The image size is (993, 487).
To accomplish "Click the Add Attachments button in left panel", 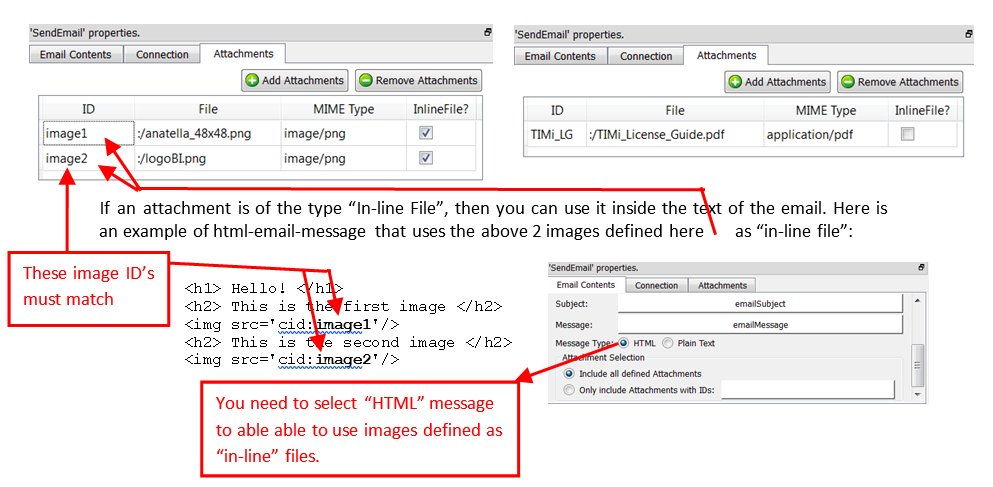I will [x=294, y=80].
